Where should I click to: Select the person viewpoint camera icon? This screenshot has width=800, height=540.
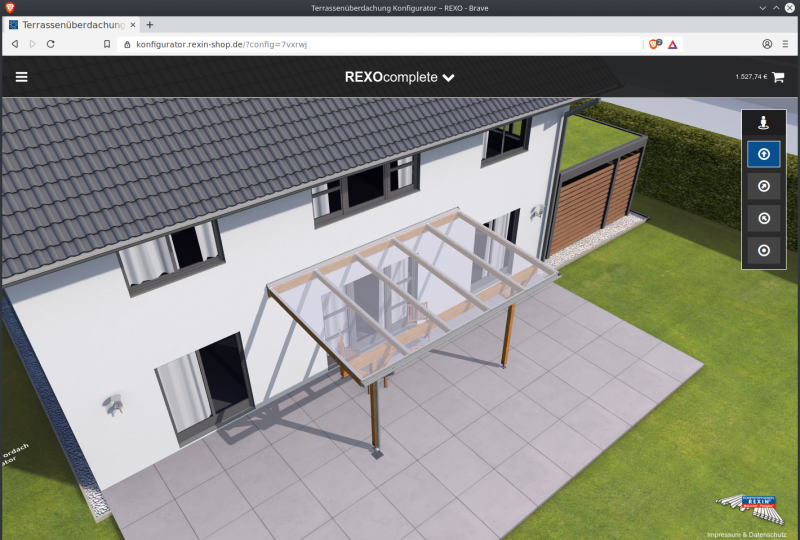tap(764, 123)
